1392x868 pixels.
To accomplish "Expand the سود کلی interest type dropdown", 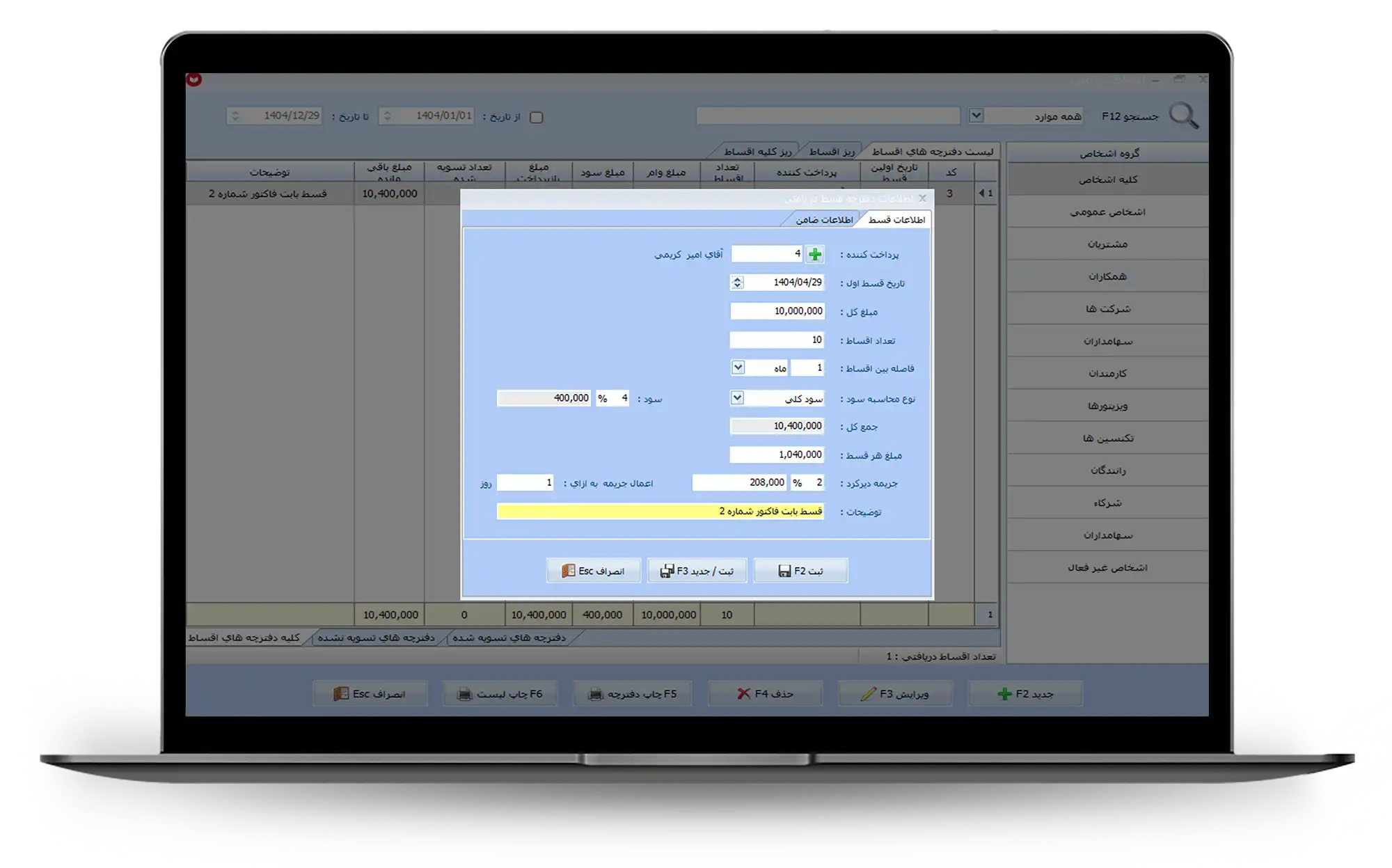I will (737, 398).
